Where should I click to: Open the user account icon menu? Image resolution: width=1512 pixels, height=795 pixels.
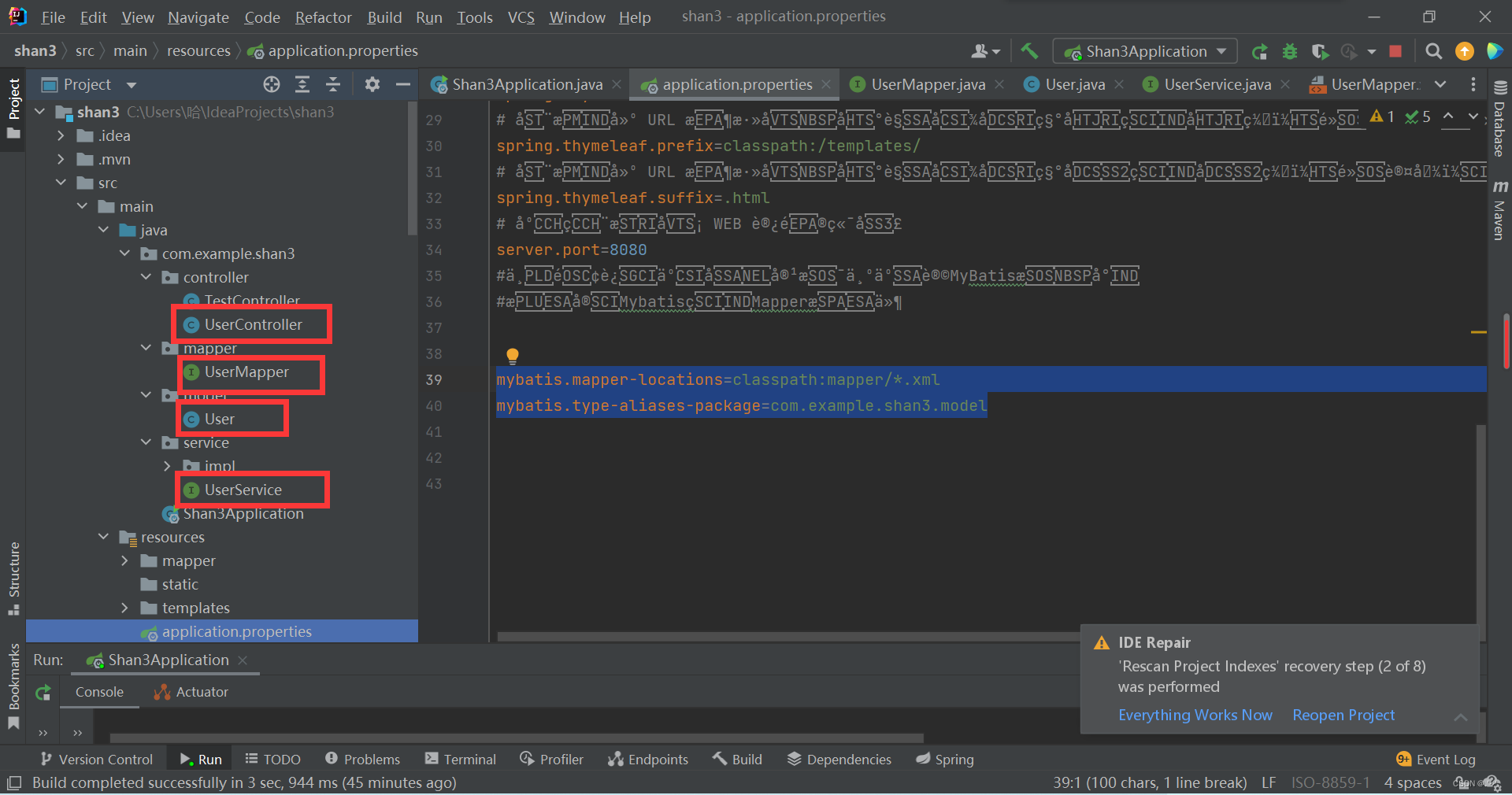pos(984,51)
